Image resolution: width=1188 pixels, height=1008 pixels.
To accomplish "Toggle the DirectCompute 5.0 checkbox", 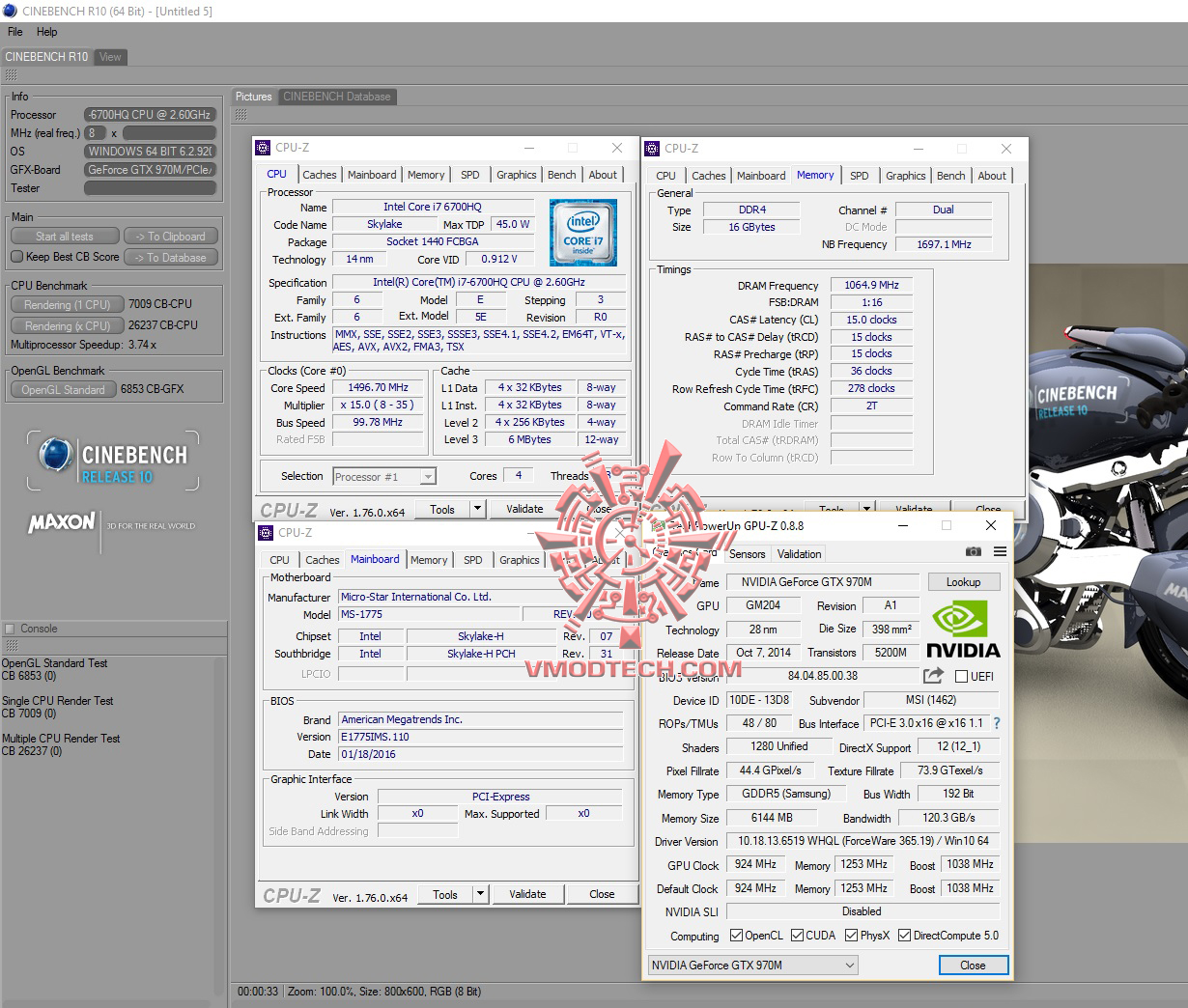I will tap(905, 935).
